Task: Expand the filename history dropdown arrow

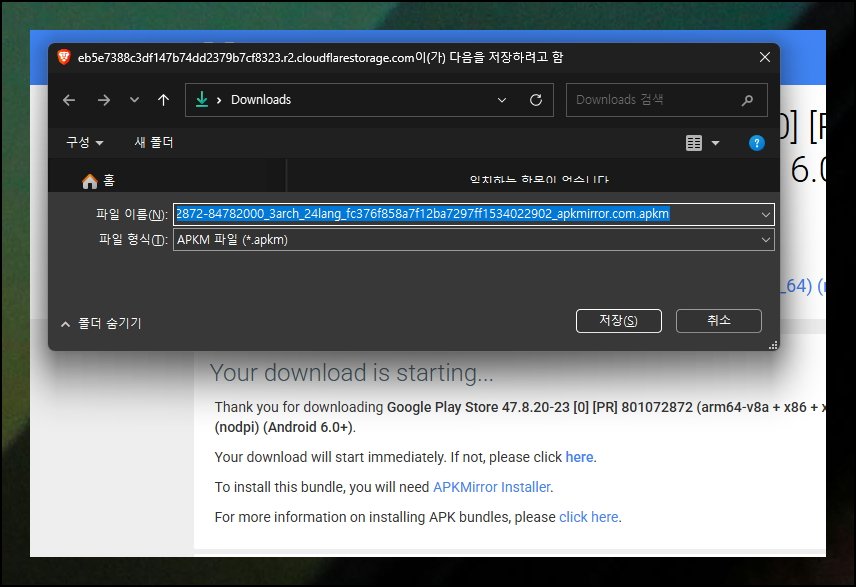Action: 766,215
